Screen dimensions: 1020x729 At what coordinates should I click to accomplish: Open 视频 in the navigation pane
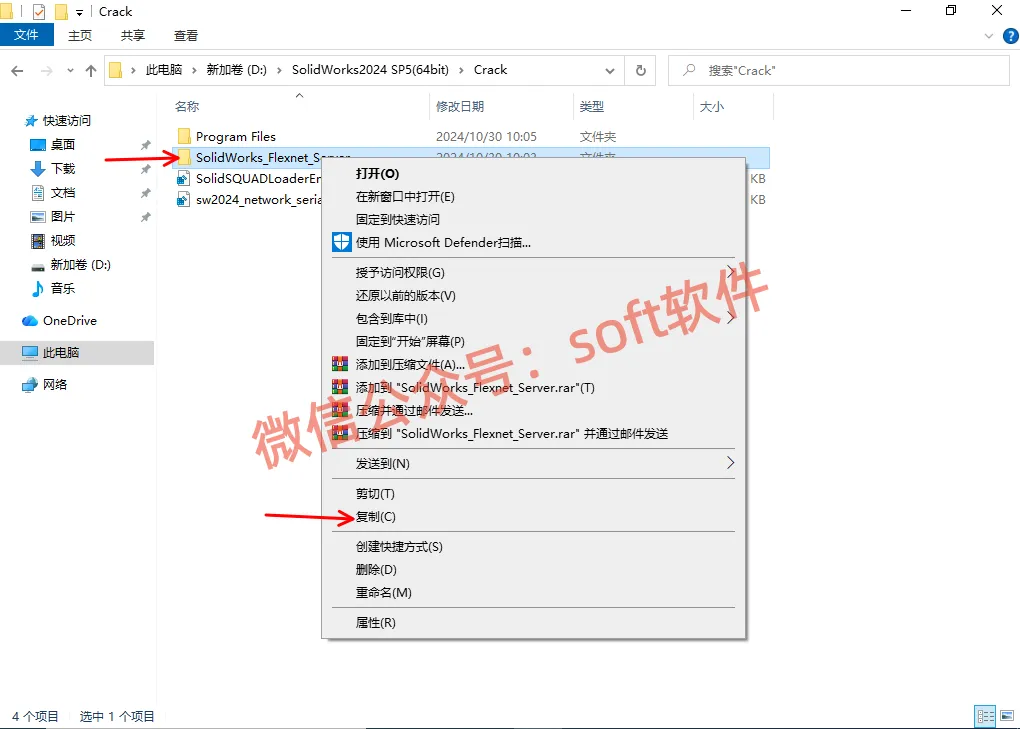tap(62, 241)
